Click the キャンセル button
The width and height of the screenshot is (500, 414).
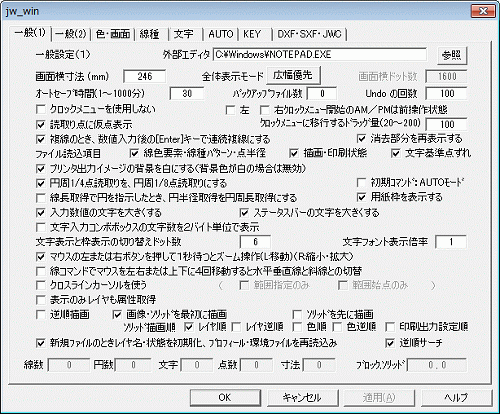tap(302, 397)
